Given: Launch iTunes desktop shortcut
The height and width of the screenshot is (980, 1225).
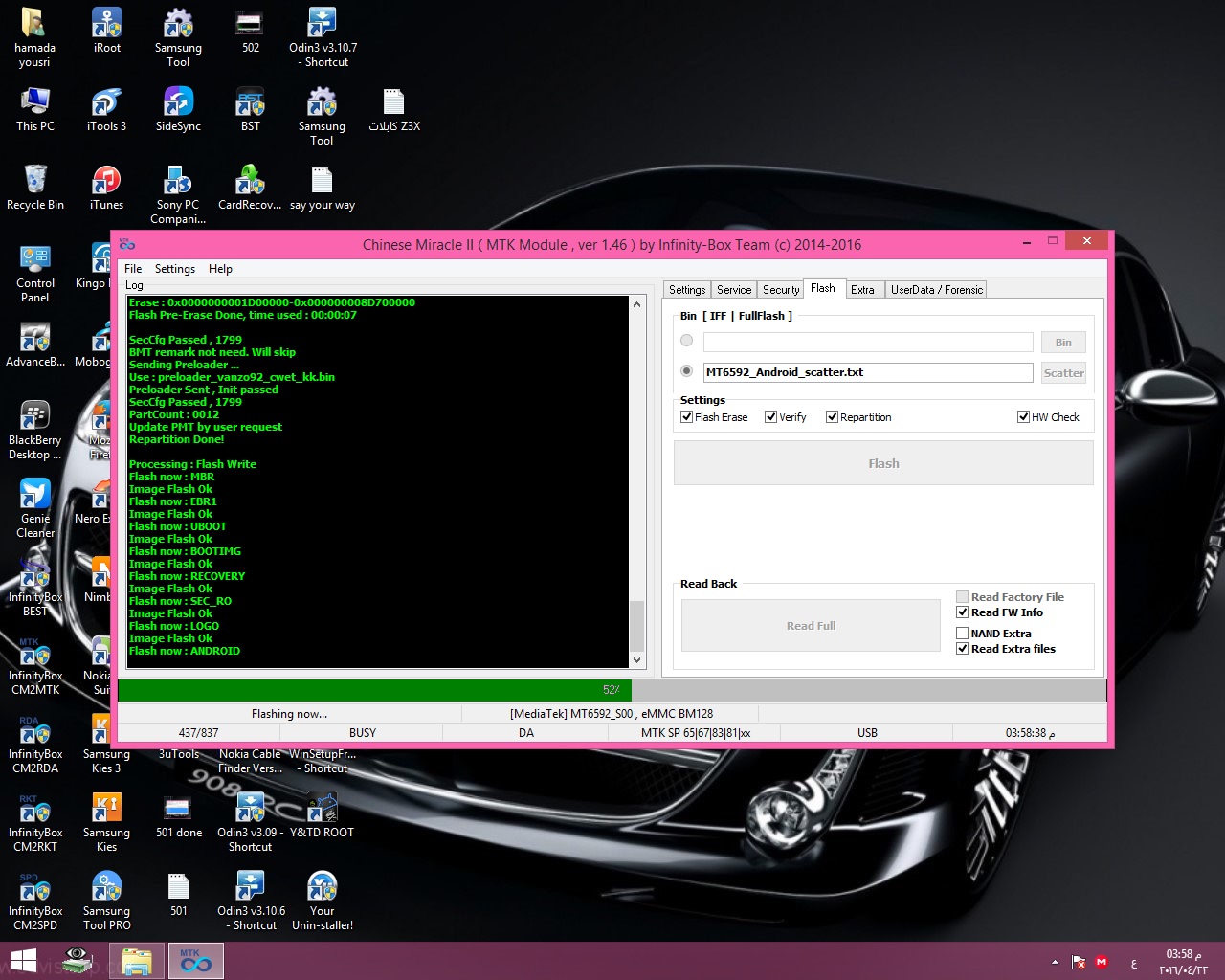Looking at the screenshot, I should [106, 188].
